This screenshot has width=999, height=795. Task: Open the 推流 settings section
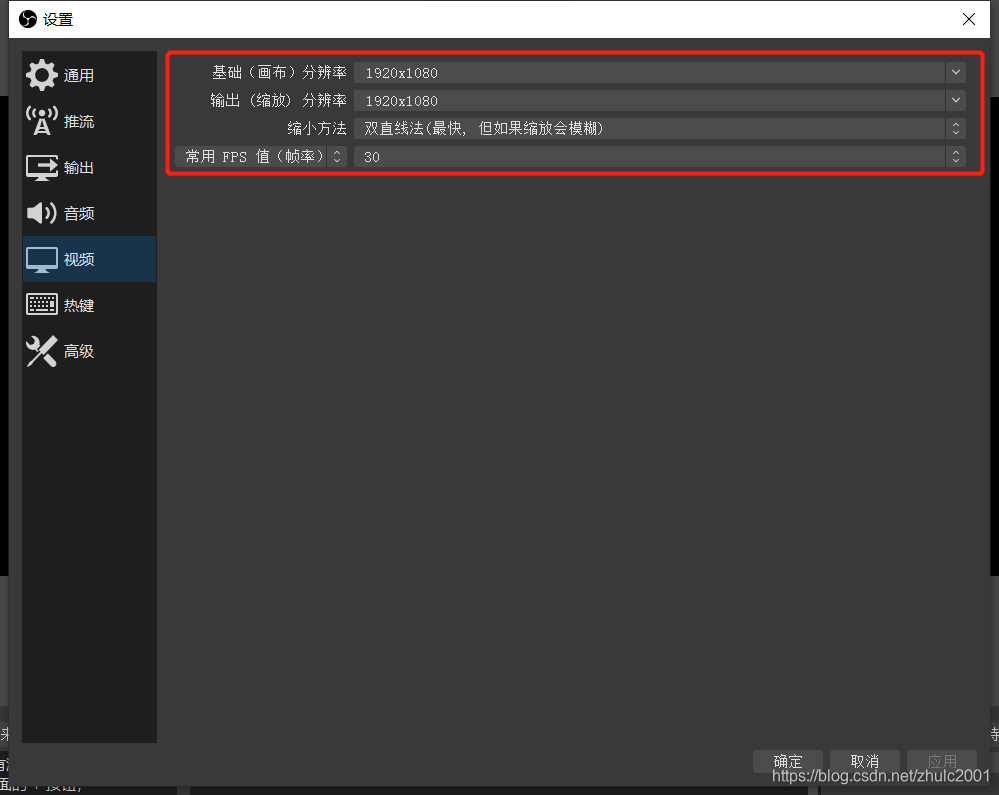click(89, 121)
